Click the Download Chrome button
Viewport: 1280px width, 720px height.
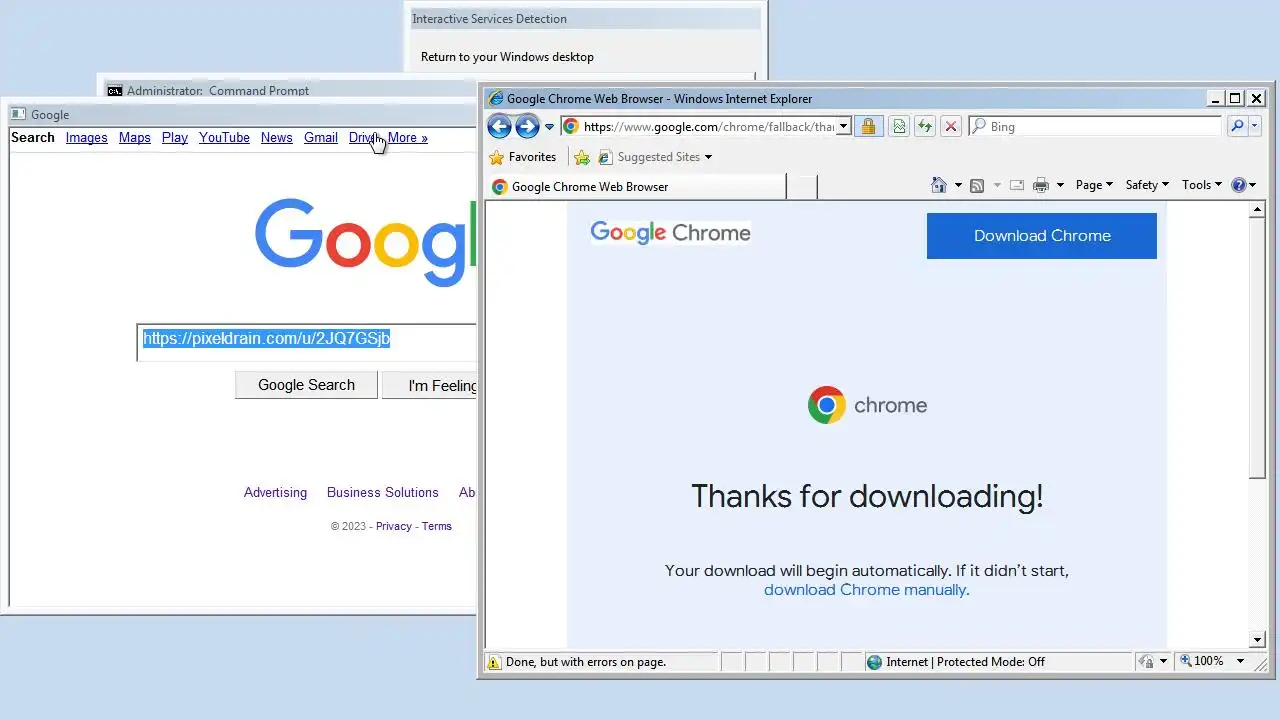(1042, 236)
